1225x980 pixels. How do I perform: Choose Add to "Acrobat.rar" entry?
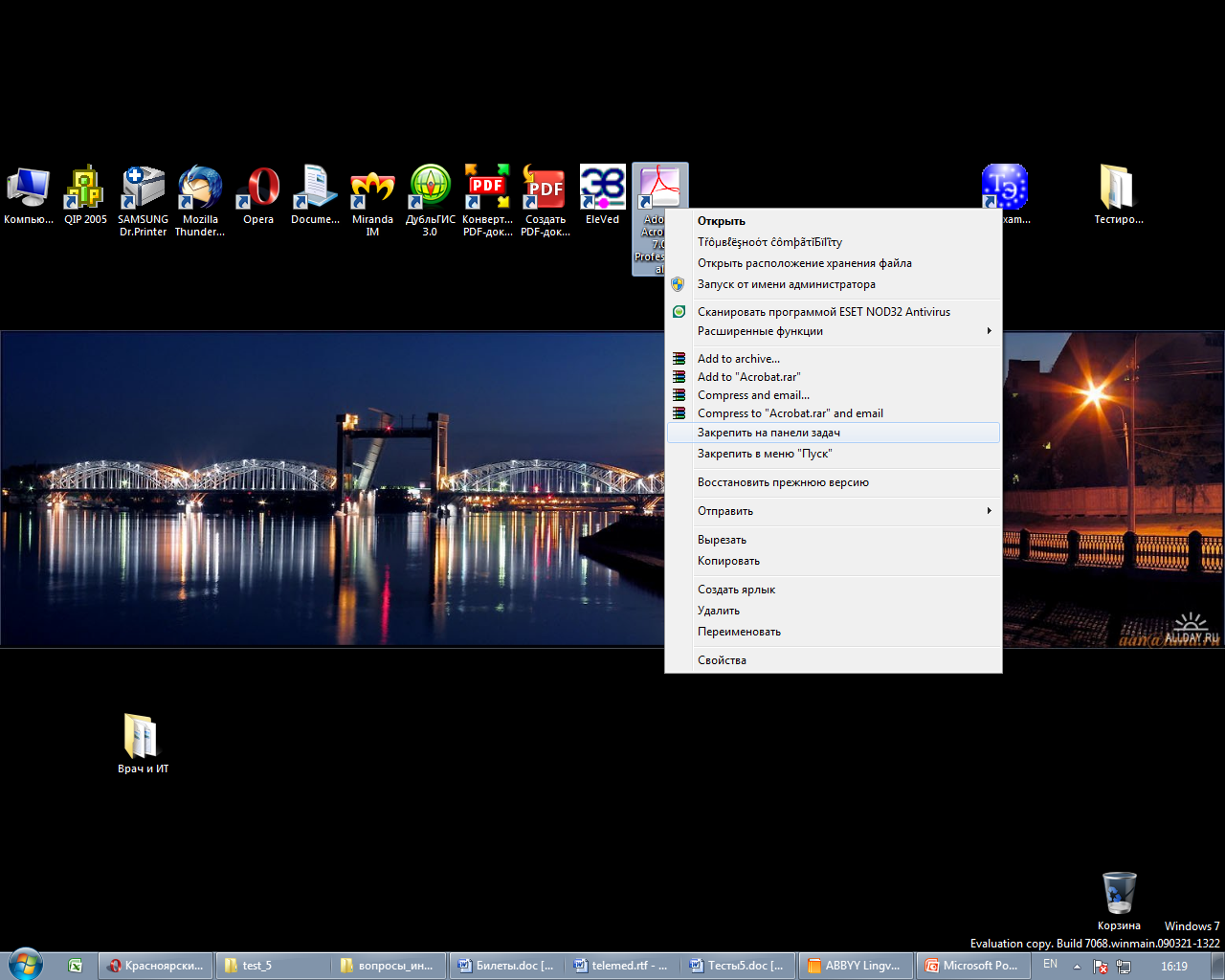click(834, 377)
